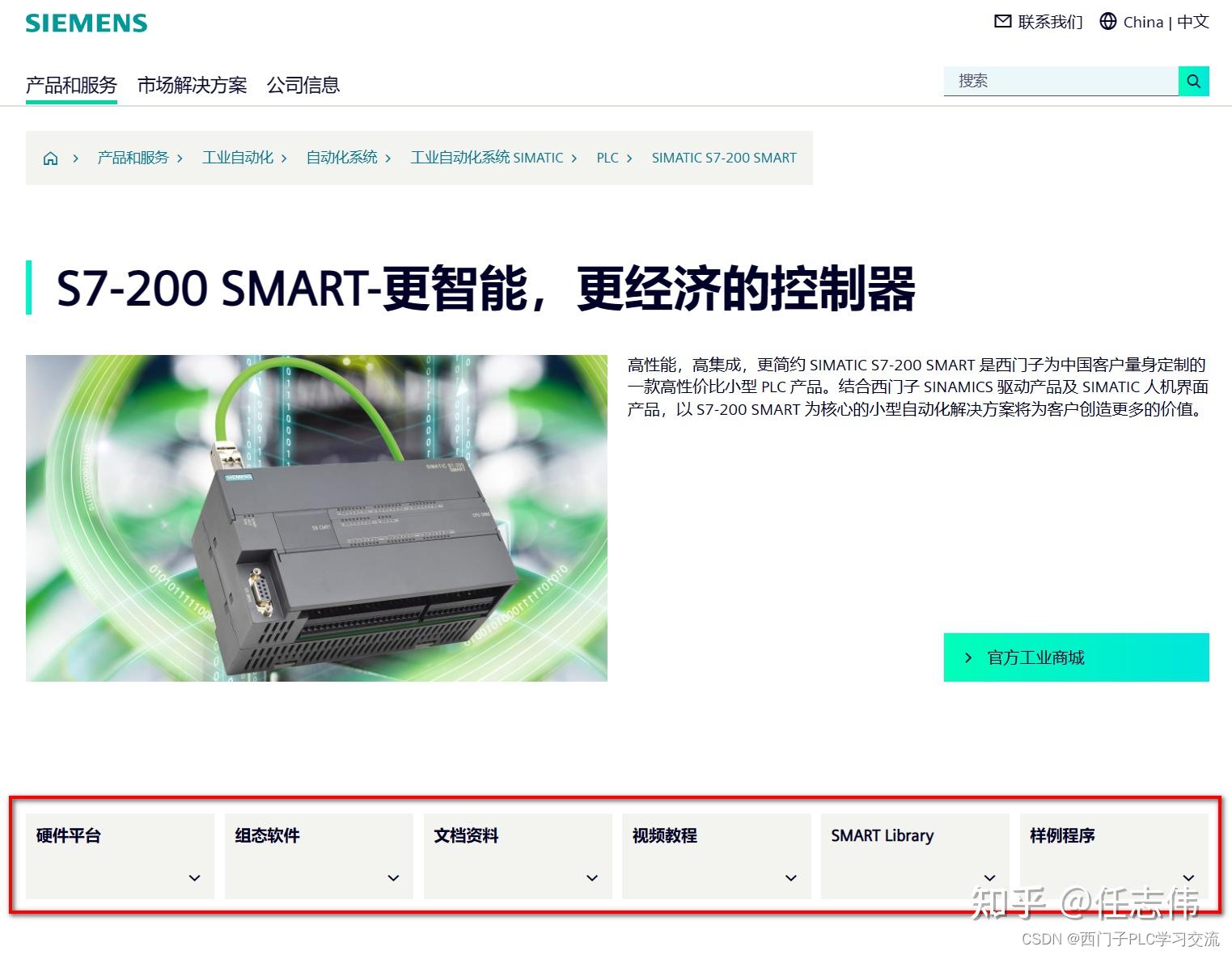
Task: Click the PLC breadcrumb link
Action: pos(607,158)
